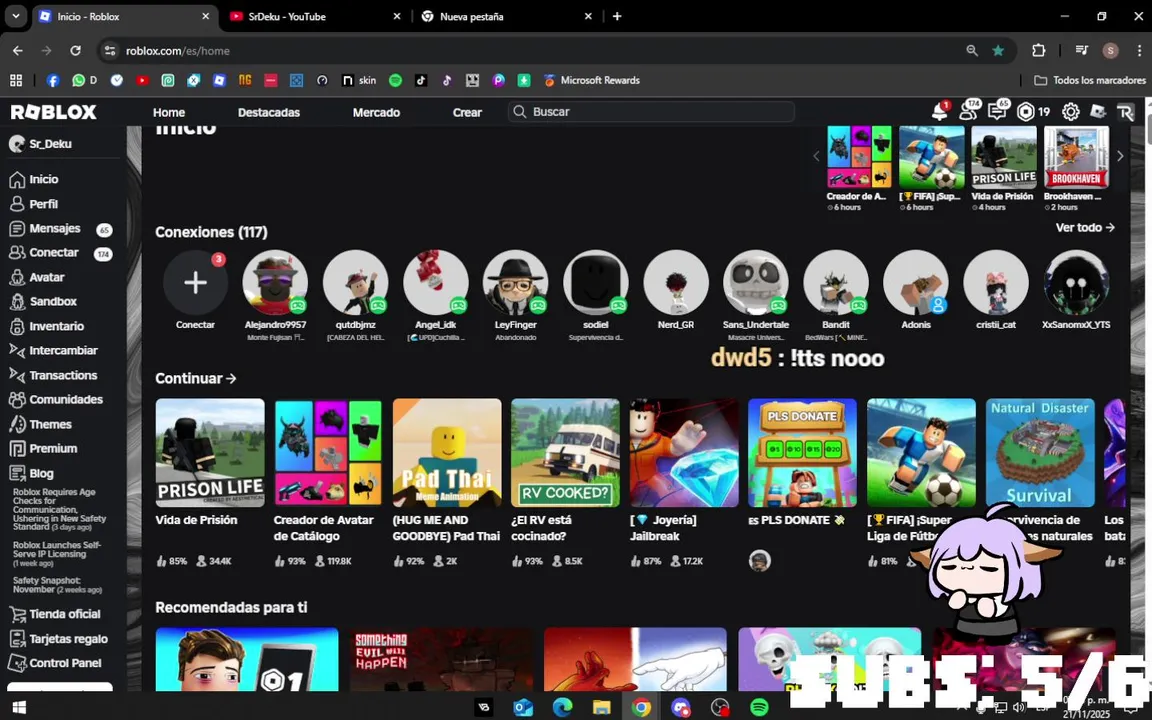The height and width of the screenshot is (720, 1152).
Task: Open Microsoft Rewards bookmark
Action: [591, 80]
